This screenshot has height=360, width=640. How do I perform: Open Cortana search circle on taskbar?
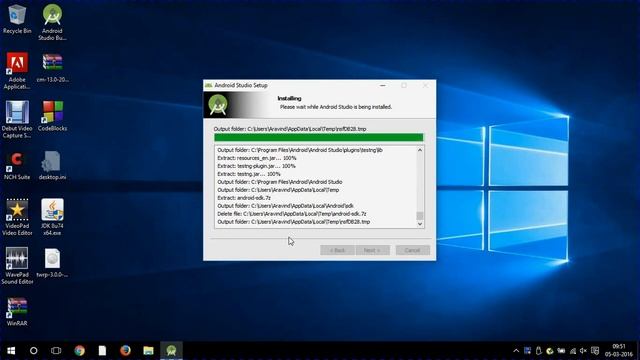33,351
